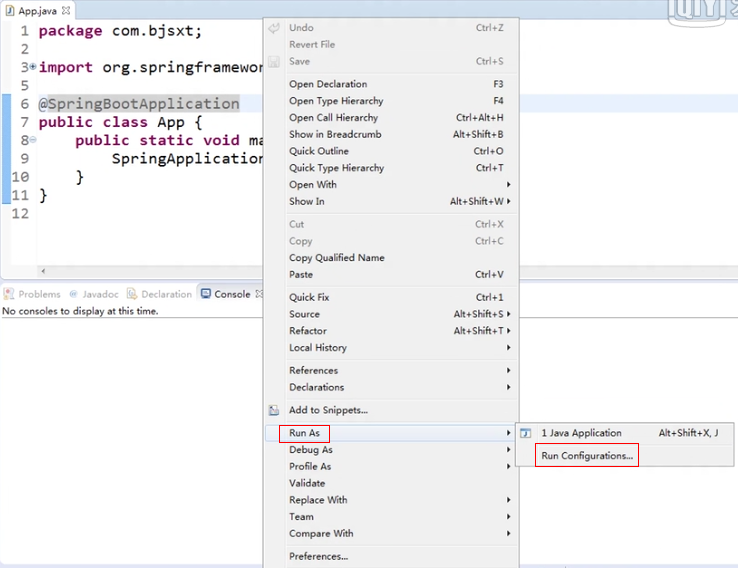Open the Problems view tab

[x=32, y=294]
